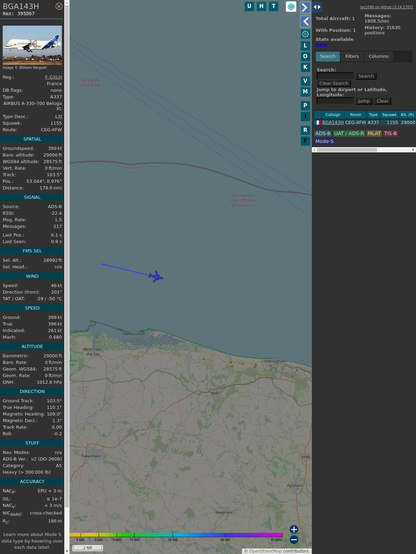Viewport: 416px width, 554px height.
Task: Toggle the T tracks button
Action: click(273, 6)
